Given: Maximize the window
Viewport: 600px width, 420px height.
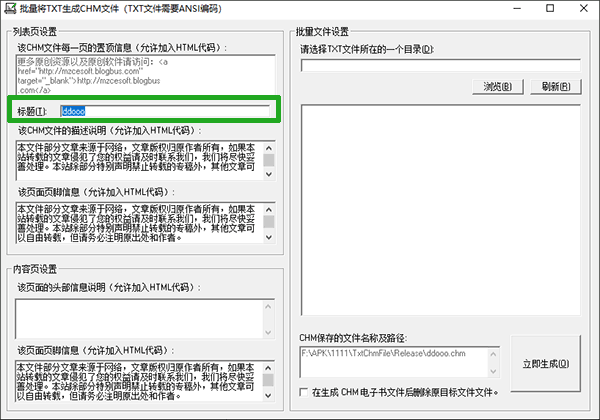Looking at the screenshot, I should [550, 8].
